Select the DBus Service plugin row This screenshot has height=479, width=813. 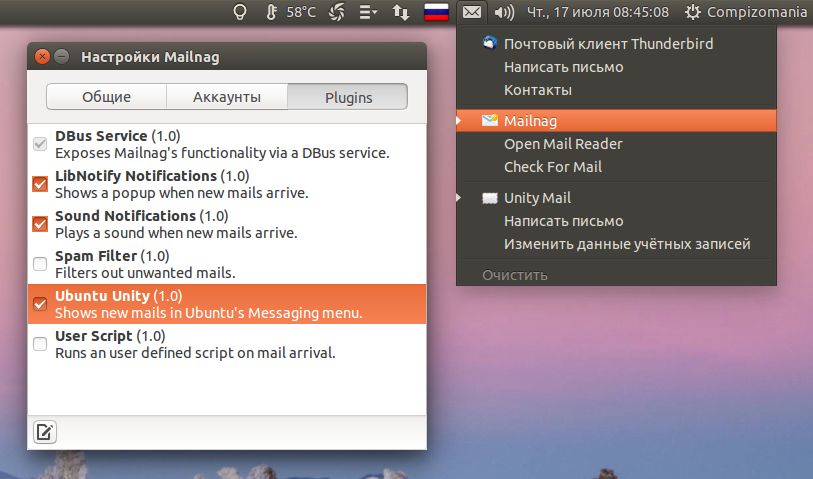227,144
